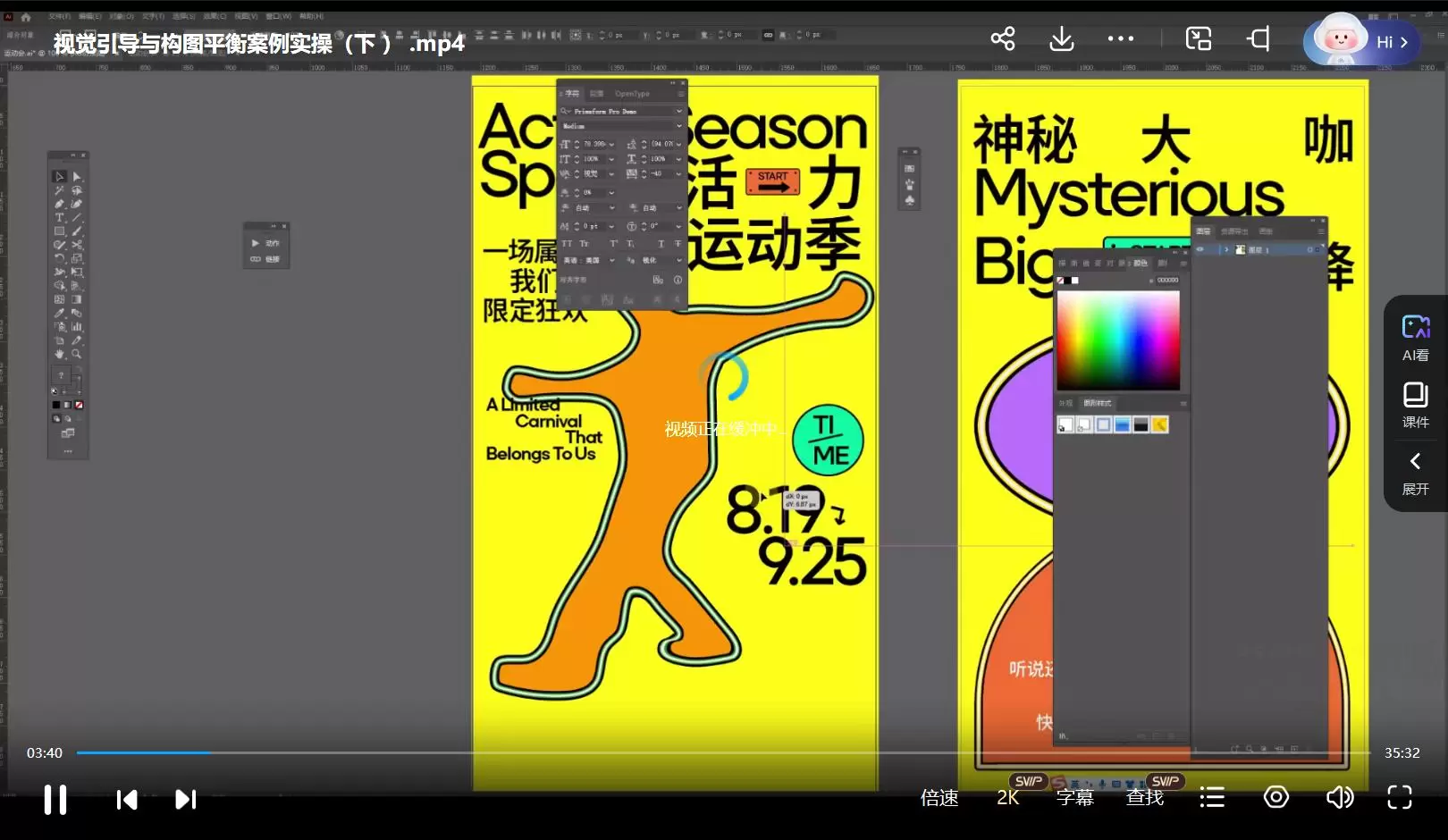Open the 课件 courseware panel
The image size is (1448, 840).
(x=1416, y=405)
